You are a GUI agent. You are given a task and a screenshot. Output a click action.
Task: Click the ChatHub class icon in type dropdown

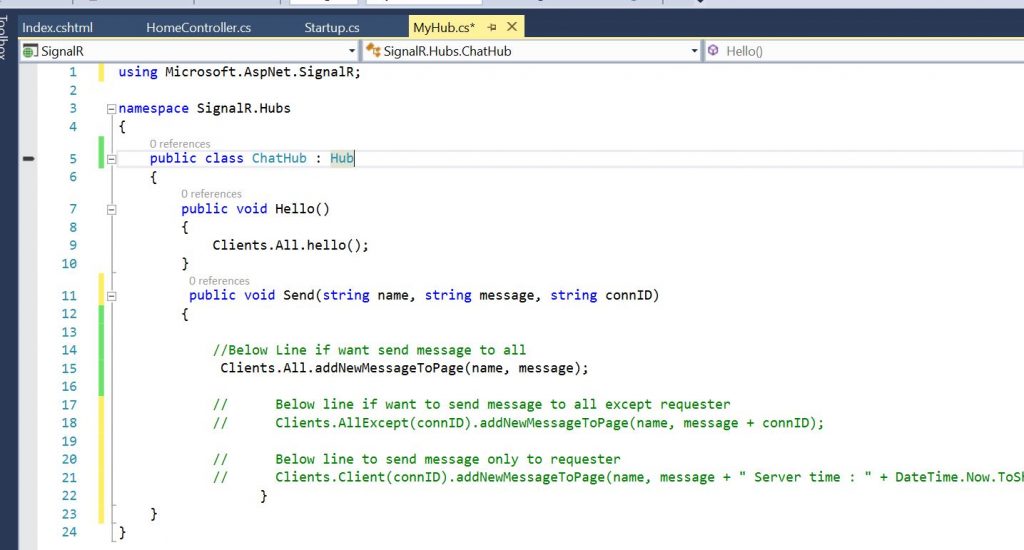click(373, 50)
